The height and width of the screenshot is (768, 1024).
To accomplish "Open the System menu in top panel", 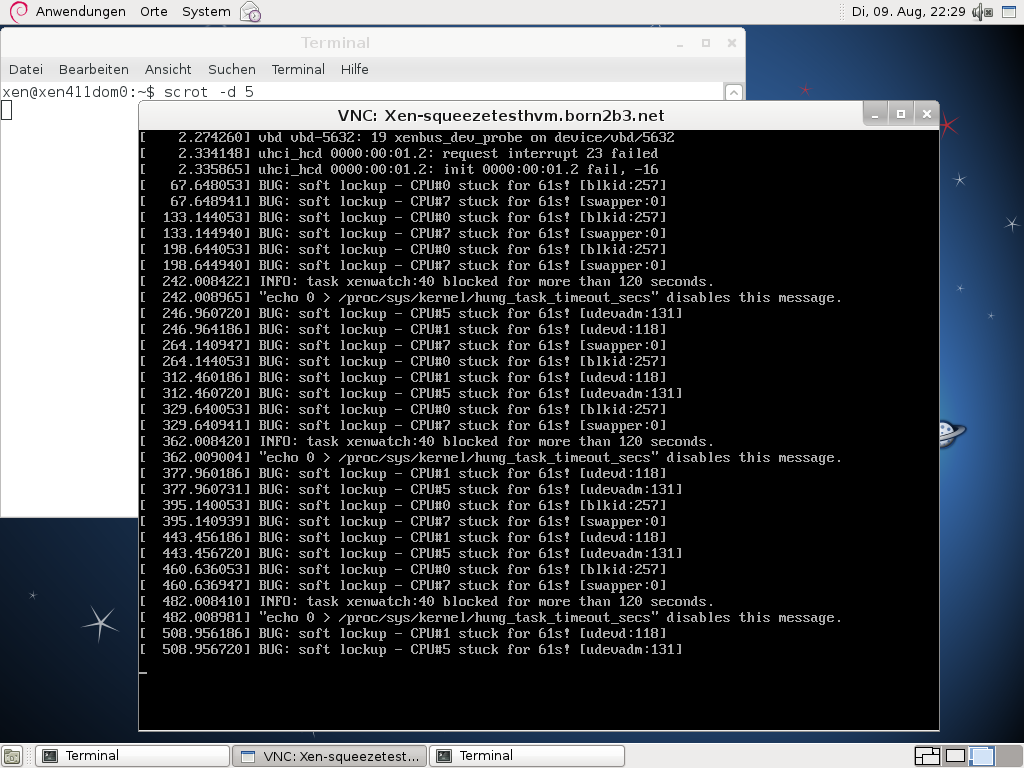I will 206,12.
